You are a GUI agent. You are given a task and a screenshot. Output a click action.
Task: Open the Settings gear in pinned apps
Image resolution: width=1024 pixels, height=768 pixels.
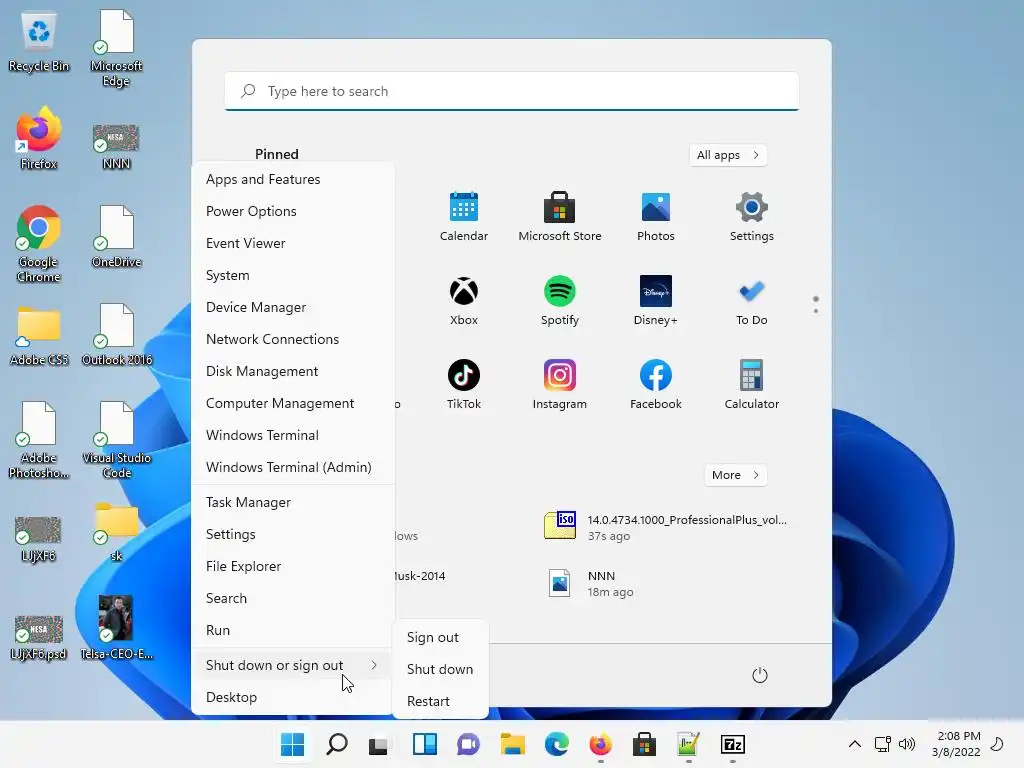coord(752,217)
